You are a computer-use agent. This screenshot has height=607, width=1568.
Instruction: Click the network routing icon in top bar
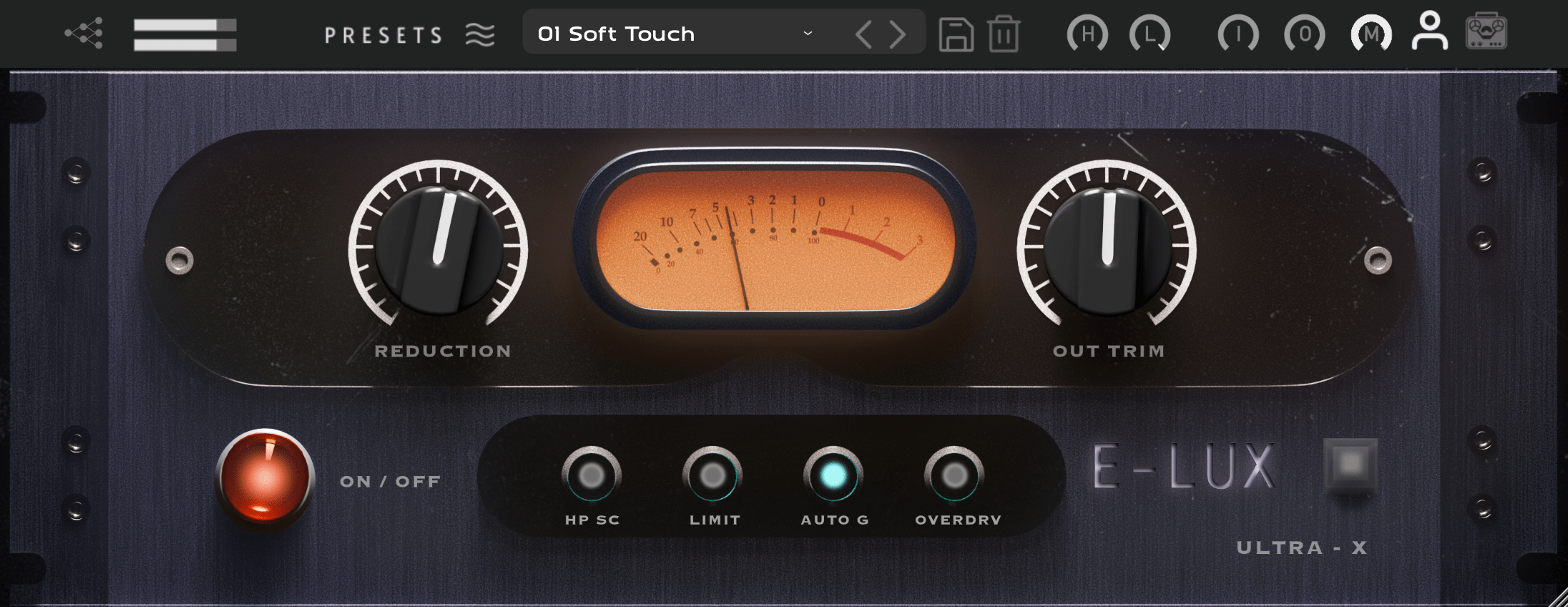[x=84, y=34]
